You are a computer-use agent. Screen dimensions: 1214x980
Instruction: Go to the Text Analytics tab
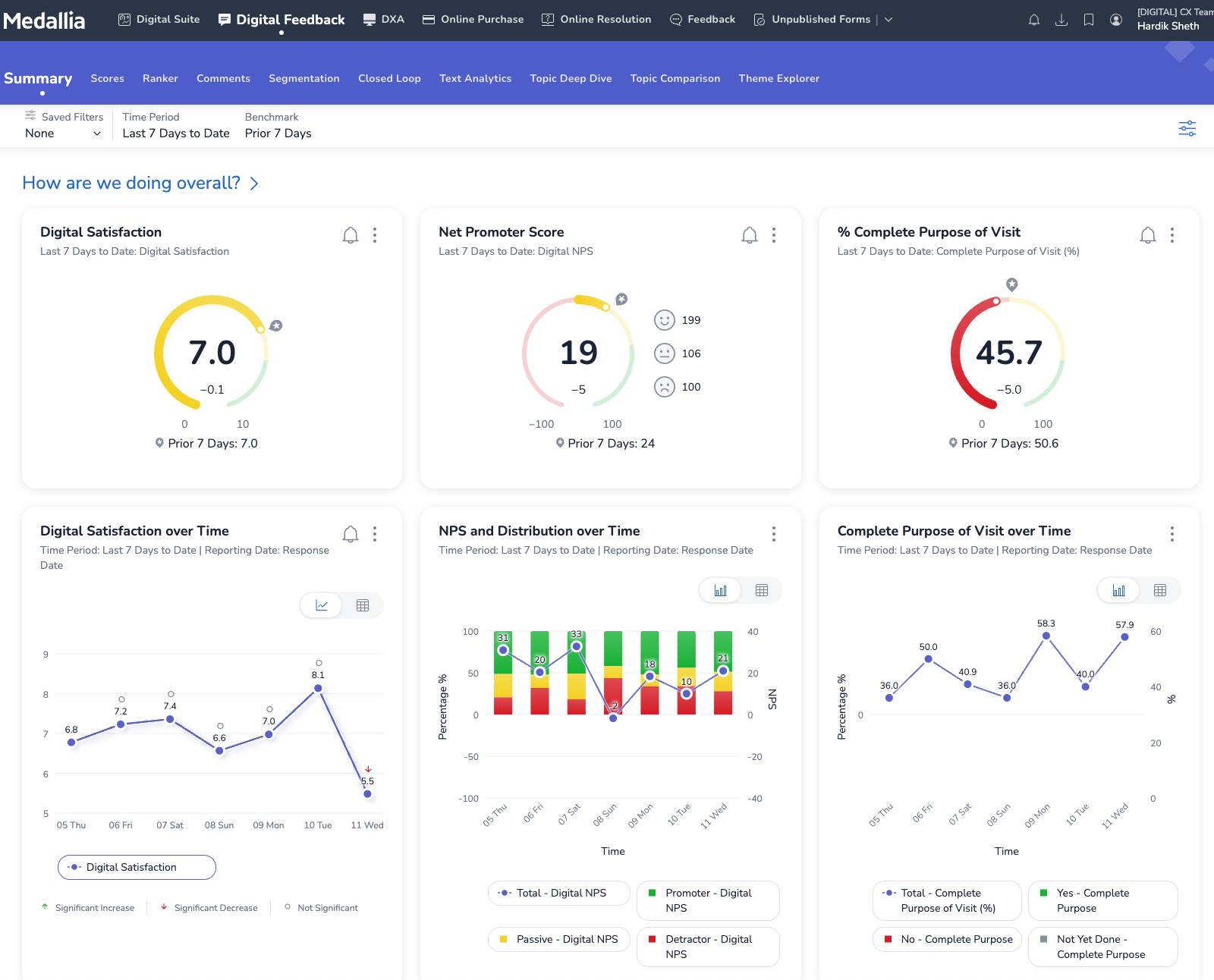coord(475,78)
